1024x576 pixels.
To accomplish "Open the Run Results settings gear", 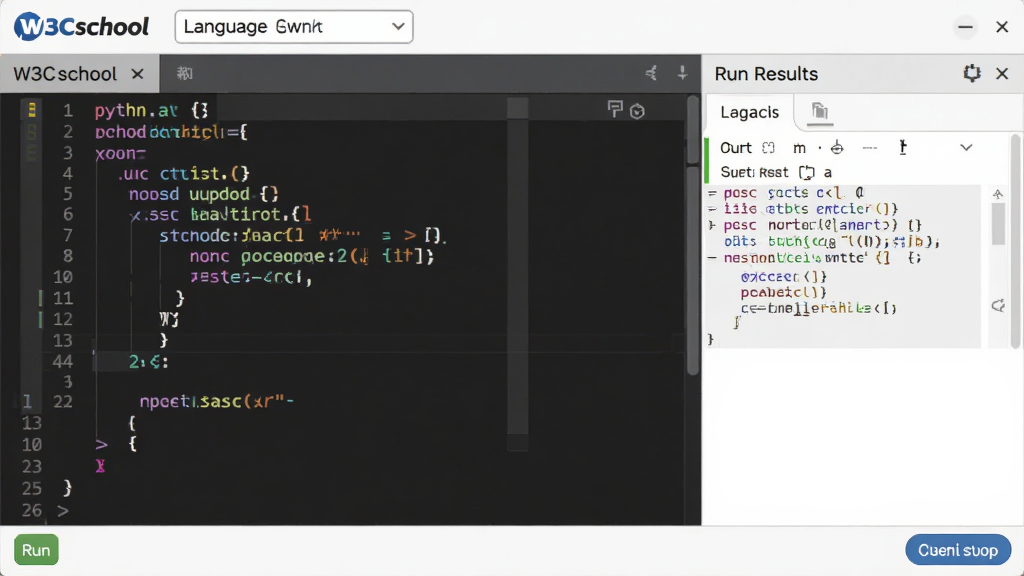I will (x=972, y=73).
